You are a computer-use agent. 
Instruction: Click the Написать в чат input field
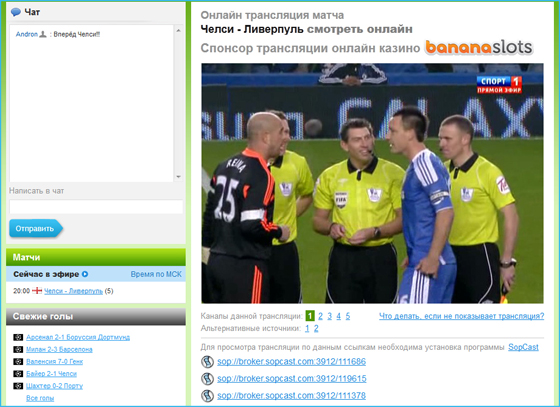(x=96, y=207)
